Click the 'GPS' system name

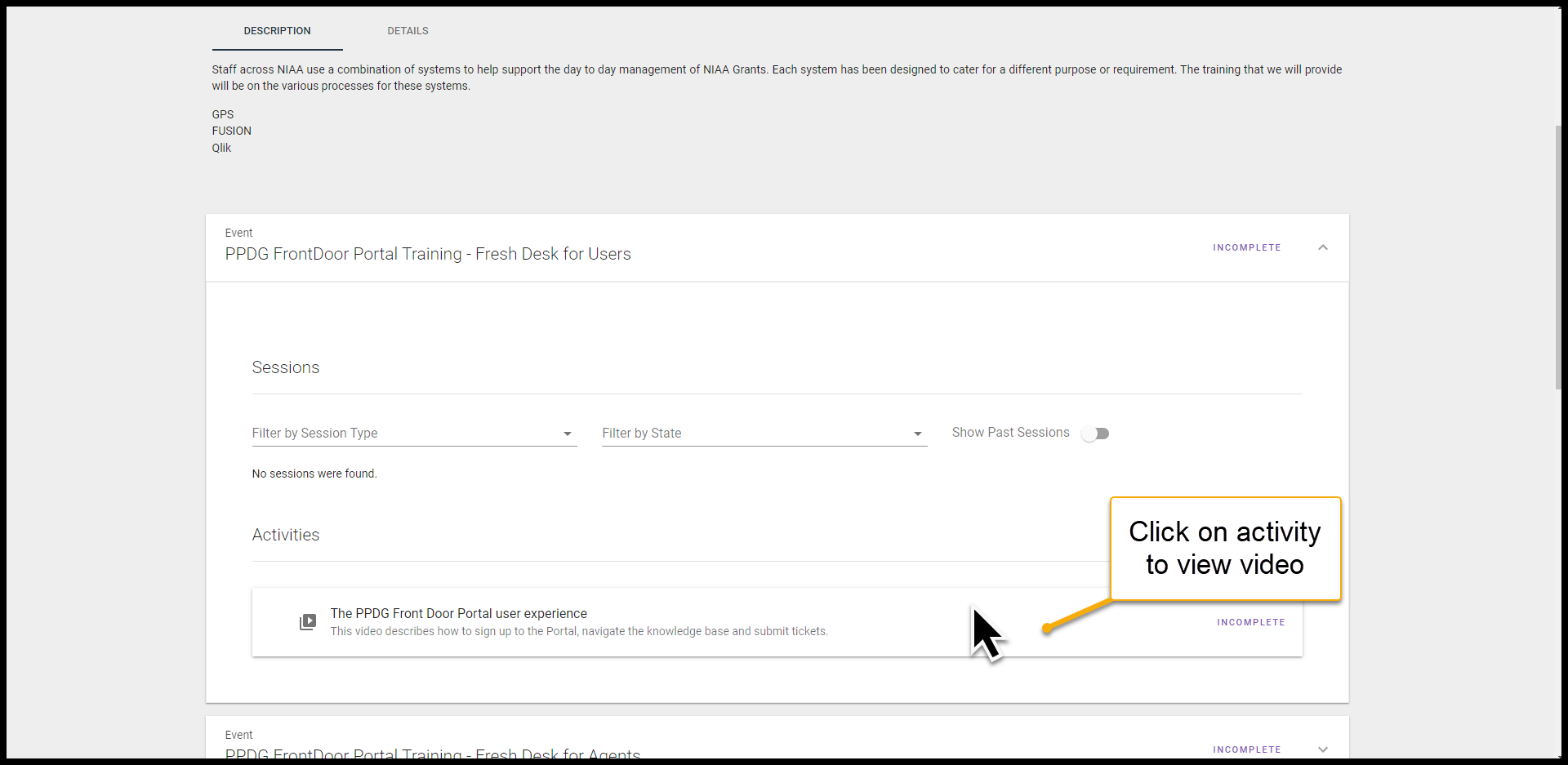[x=222, y=114]
